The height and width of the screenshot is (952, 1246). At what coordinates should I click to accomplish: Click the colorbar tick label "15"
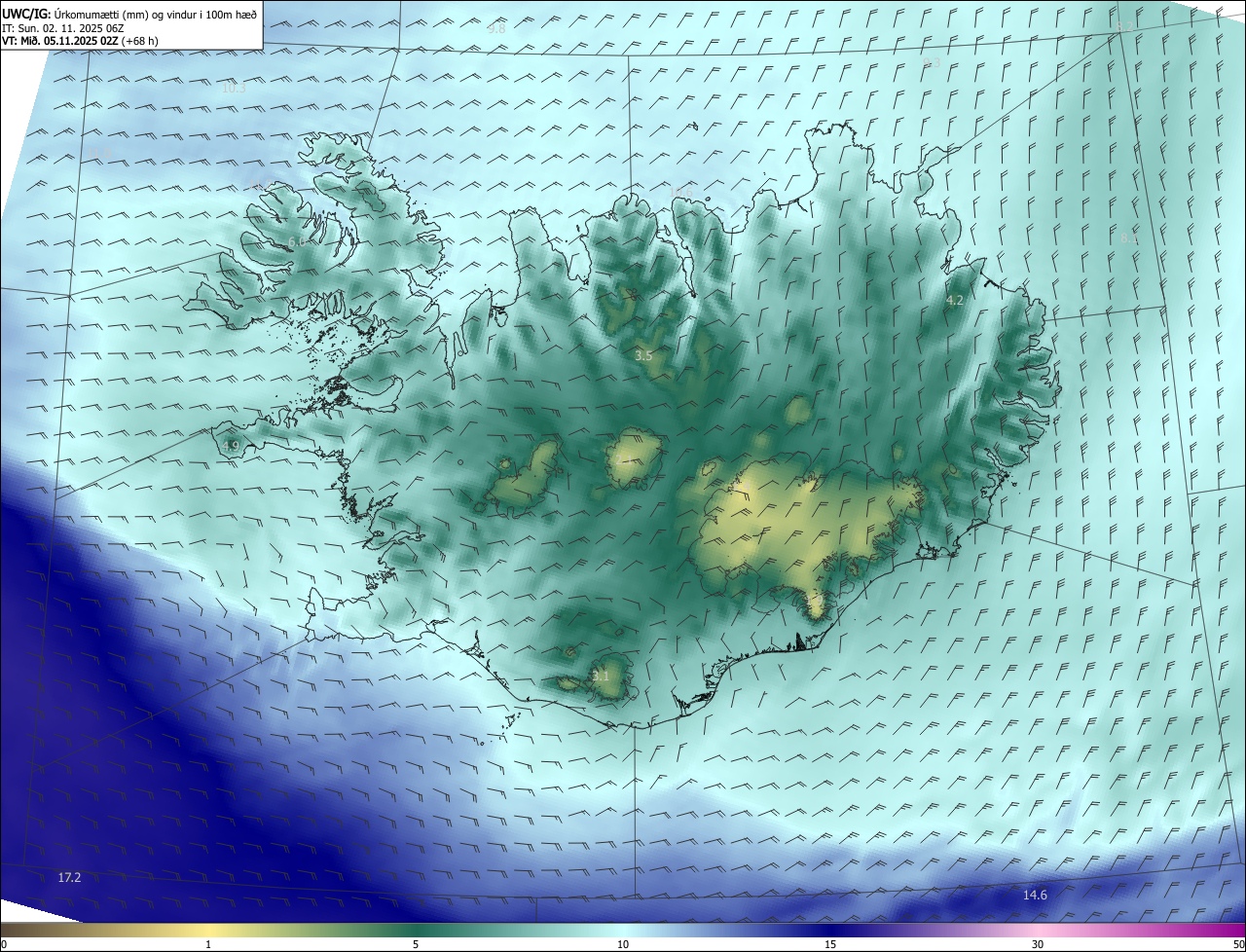coord(830,944)
